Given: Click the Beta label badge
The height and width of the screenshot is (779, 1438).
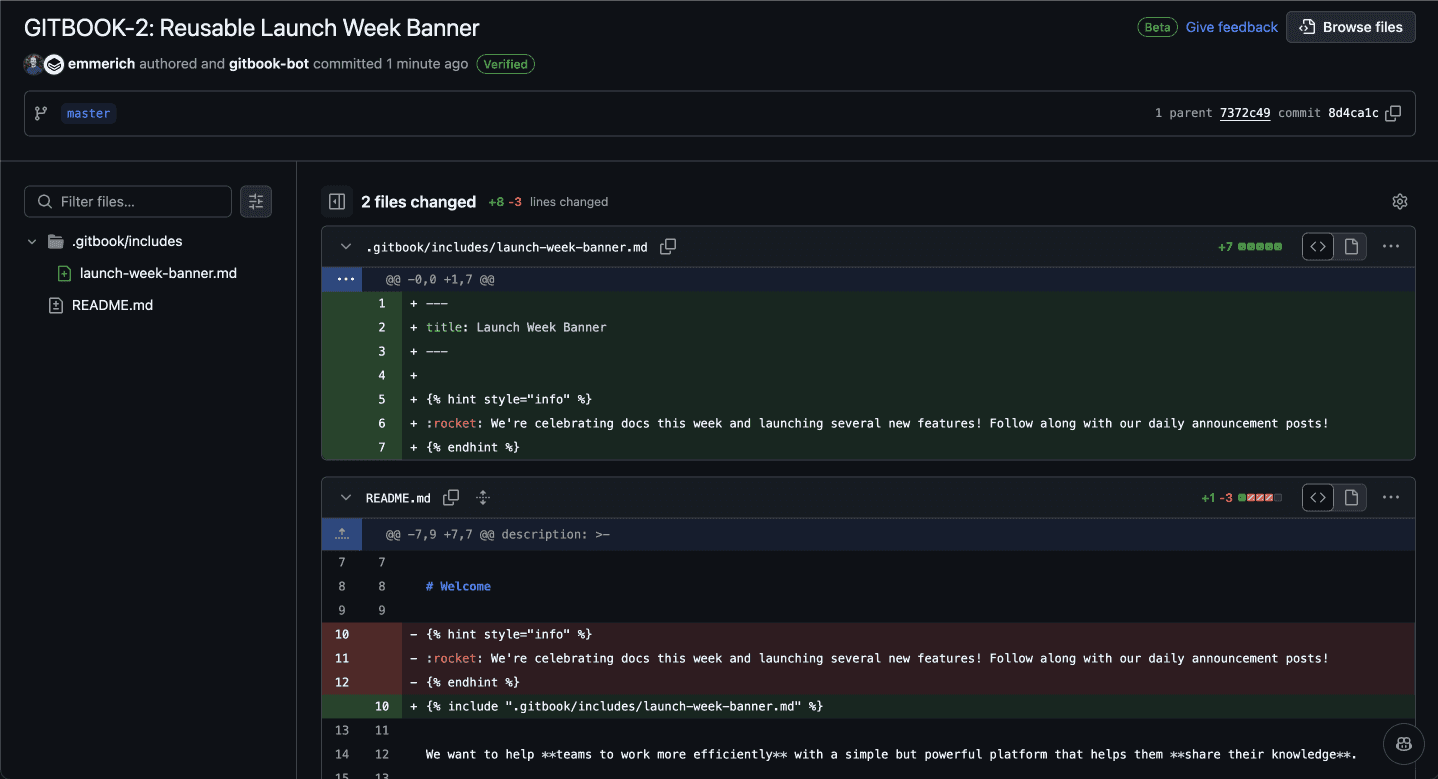Looking at the screenshot, I should click(1157, 27).
